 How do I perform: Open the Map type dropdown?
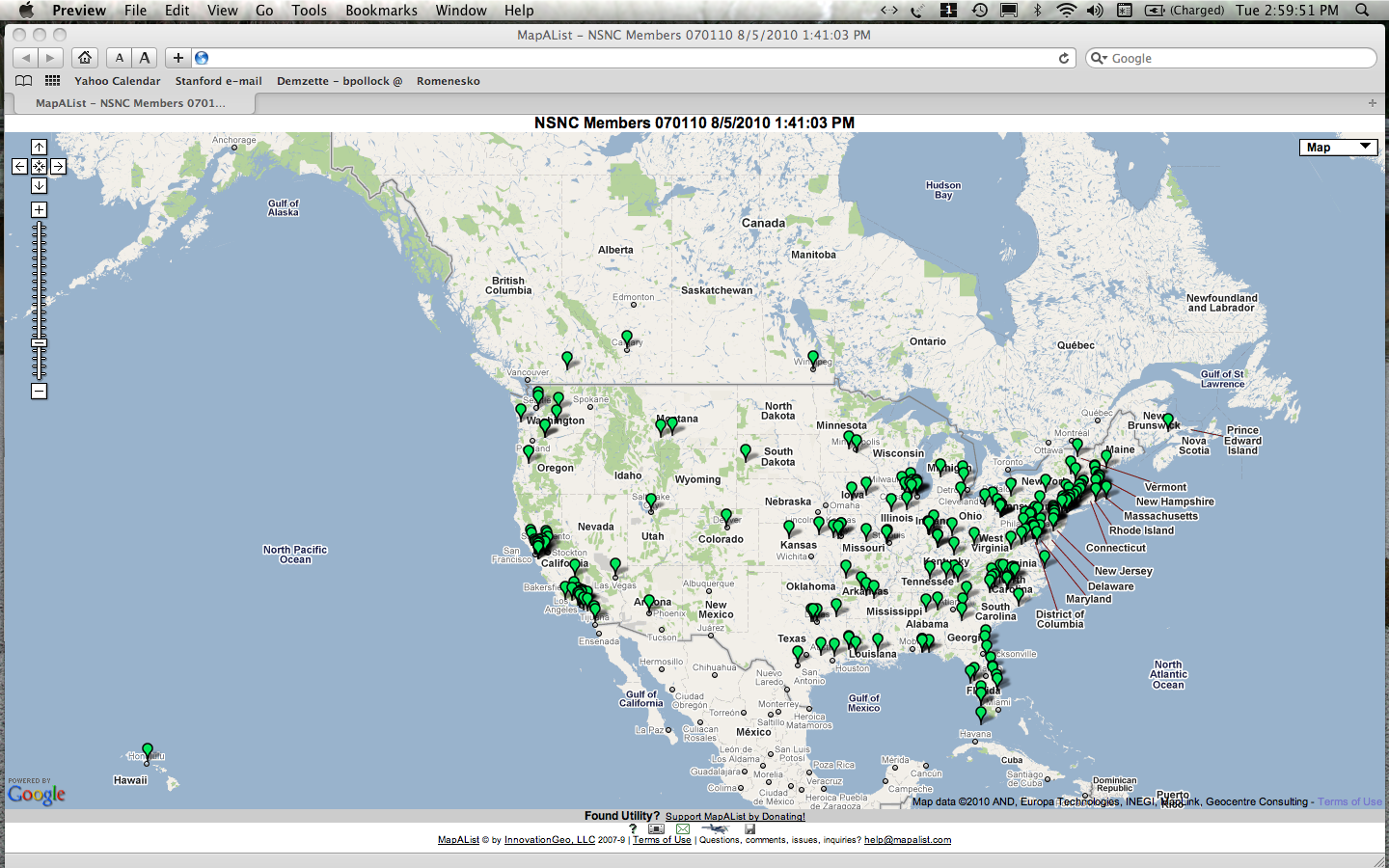pyautogui.click(x=1338, y=147)
